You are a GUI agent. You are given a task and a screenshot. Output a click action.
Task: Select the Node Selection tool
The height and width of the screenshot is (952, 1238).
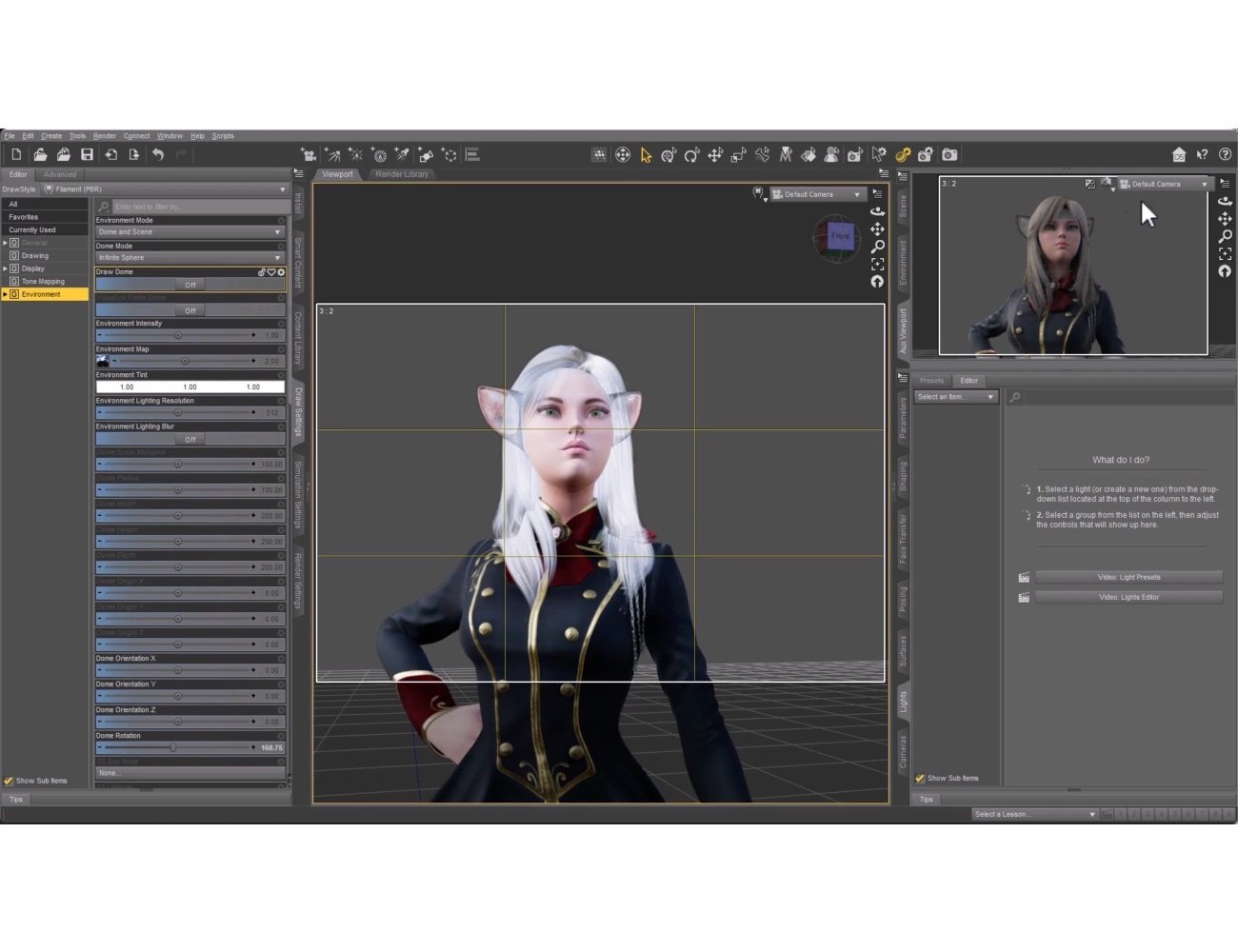tap(645, 154)
